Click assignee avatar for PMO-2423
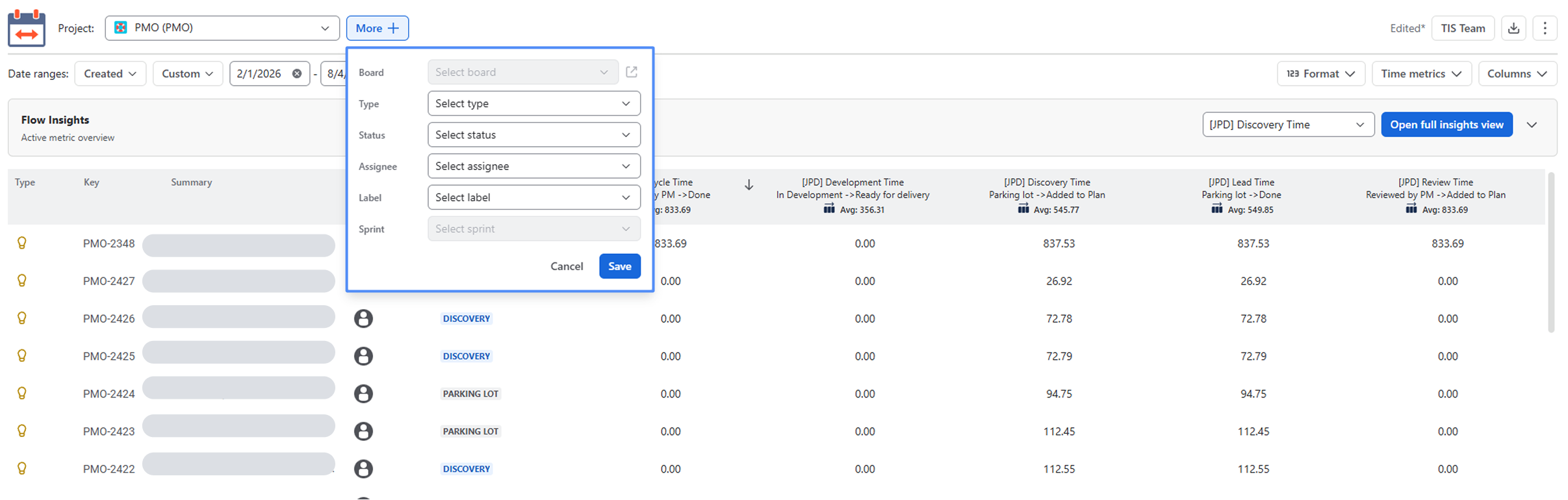Image resolution: width=1568 pixels, height=500 pixels. [x=363, y=432]
